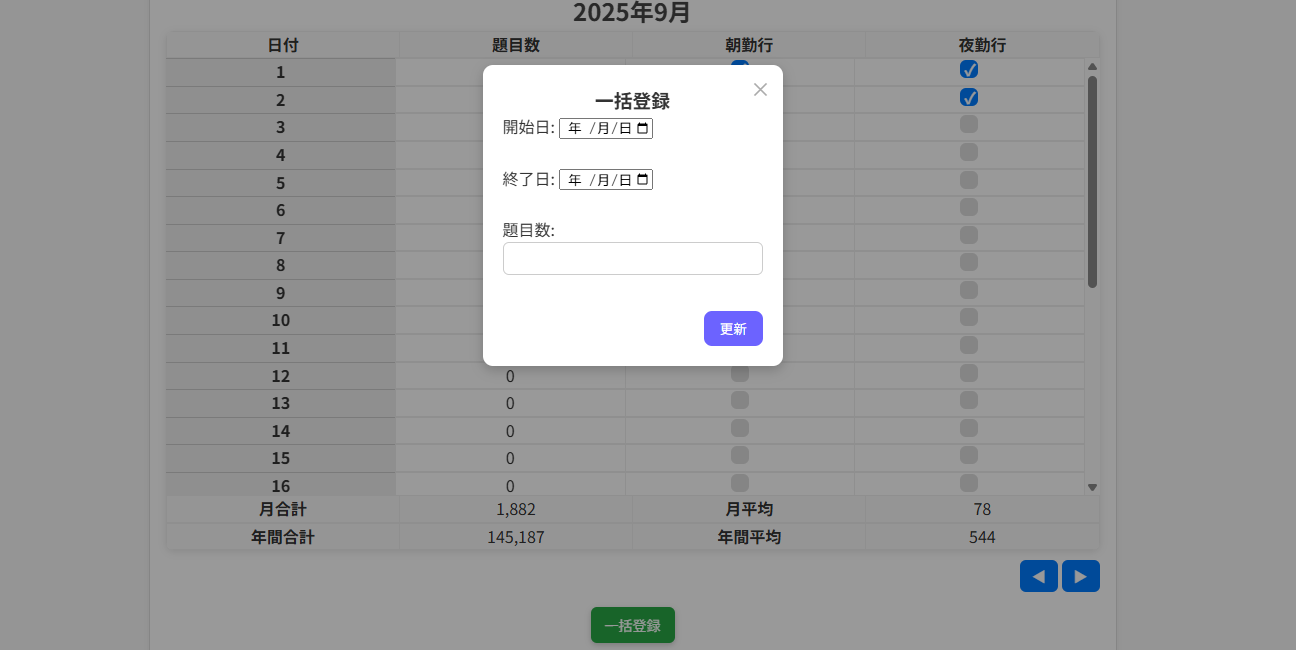Click the 終了日 date field
This screenshot has height=650, width=1296.
coord(606,180)
